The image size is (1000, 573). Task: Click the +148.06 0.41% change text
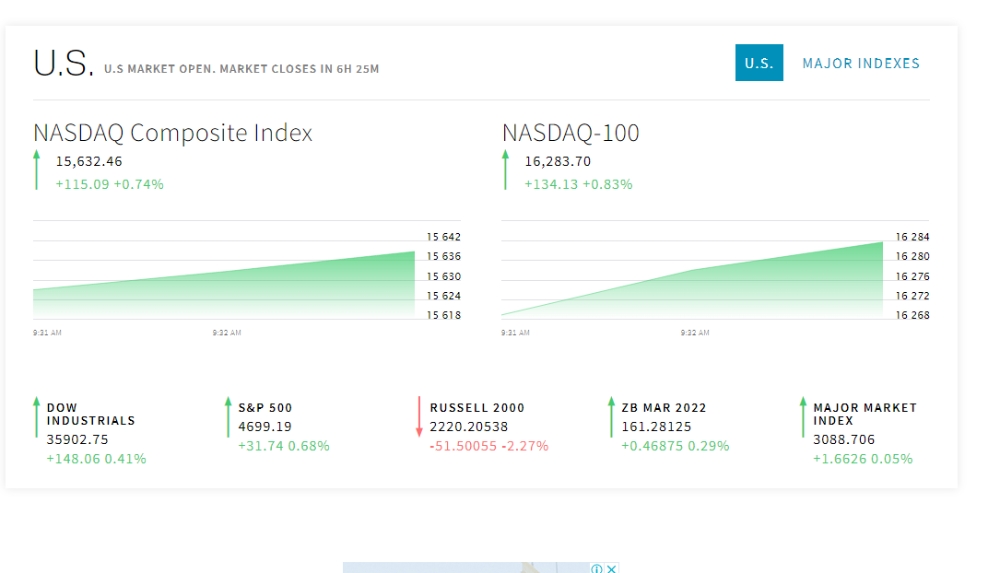click(96, 459)
